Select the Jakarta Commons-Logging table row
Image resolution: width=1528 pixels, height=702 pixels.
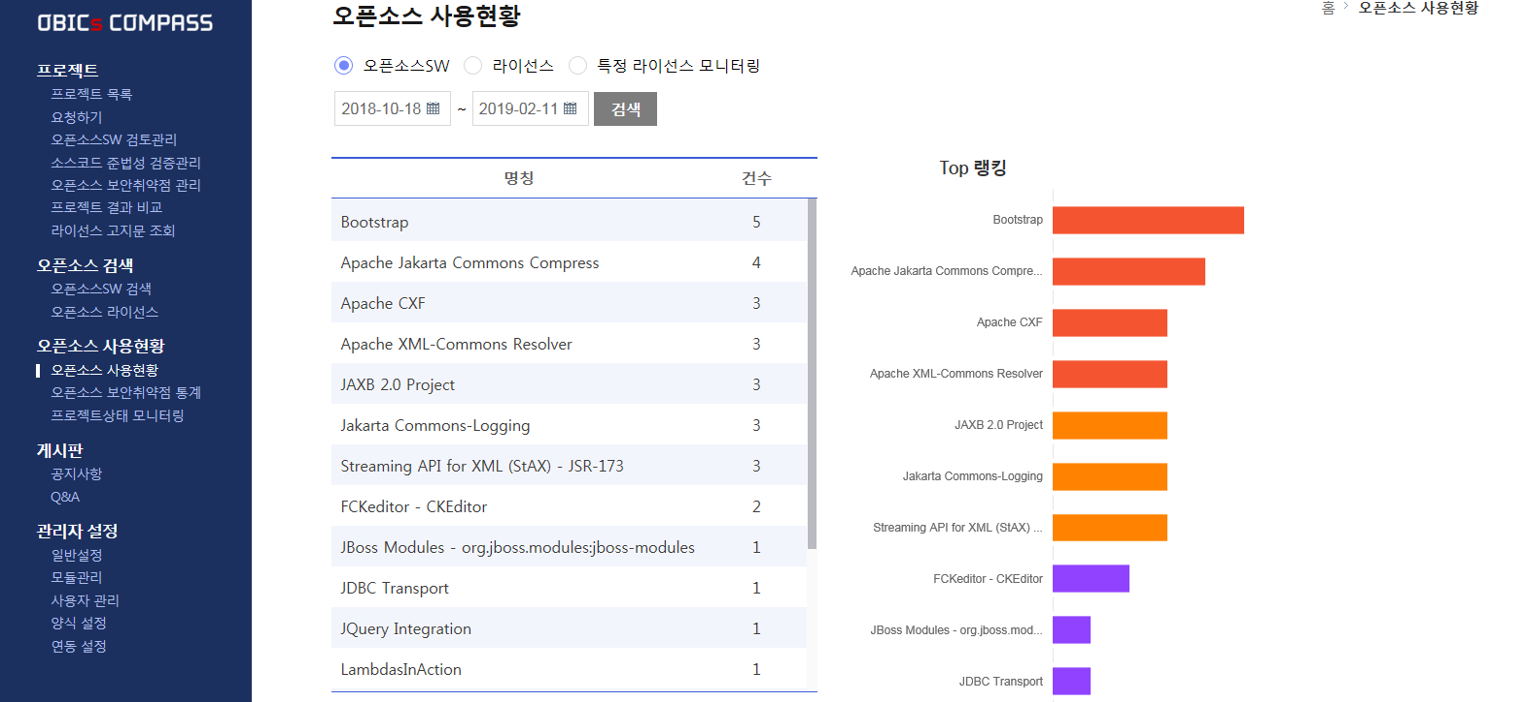coord(569,425)
